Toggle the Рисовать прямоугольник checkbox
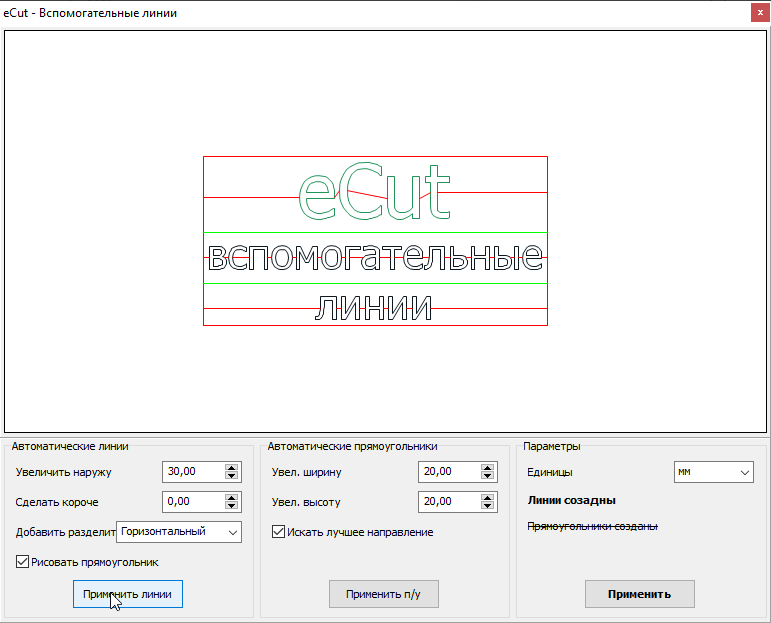771x623 pixels. [22, 562]
